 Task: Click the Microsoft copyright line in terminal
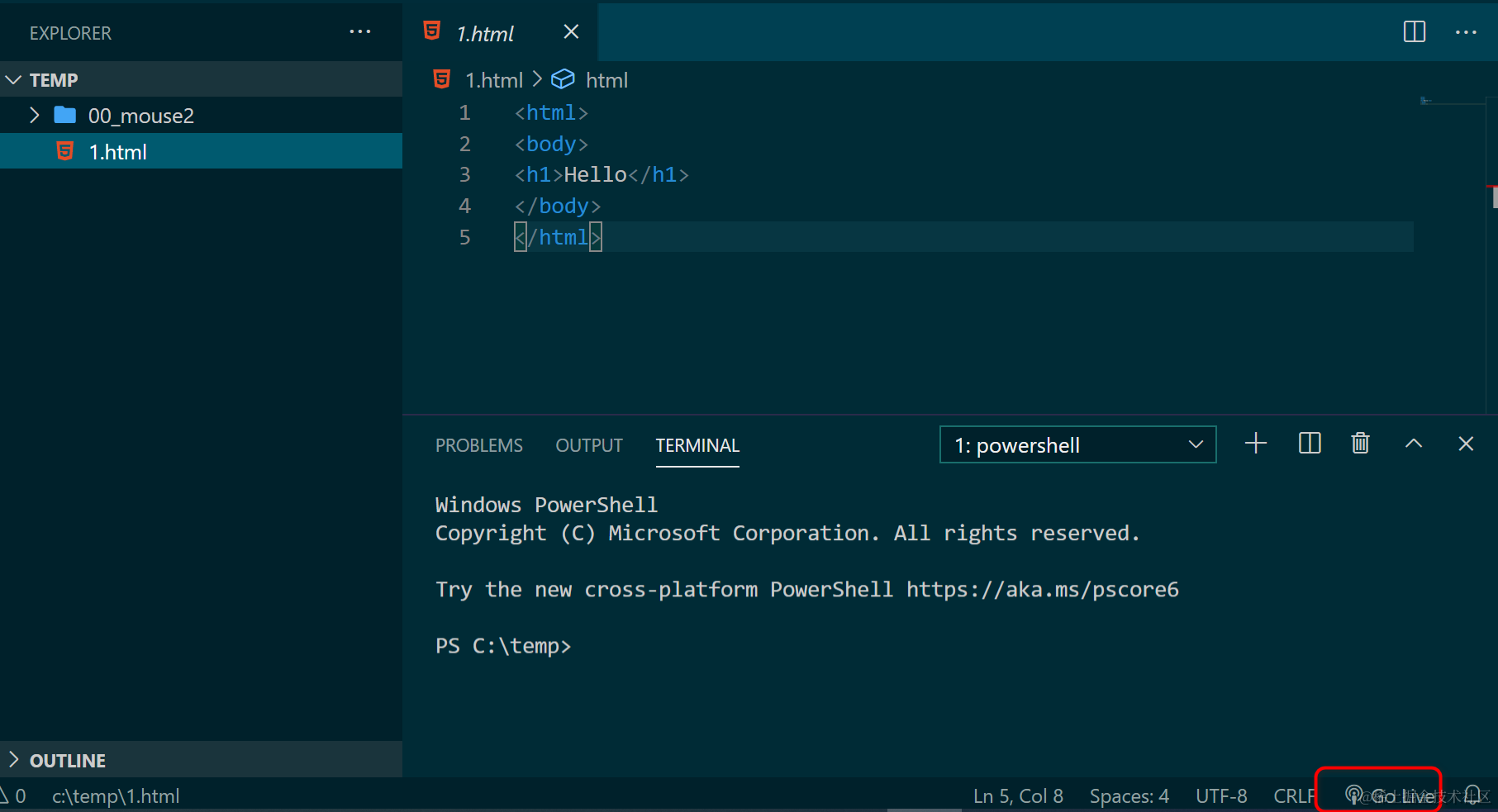point(787,533)
